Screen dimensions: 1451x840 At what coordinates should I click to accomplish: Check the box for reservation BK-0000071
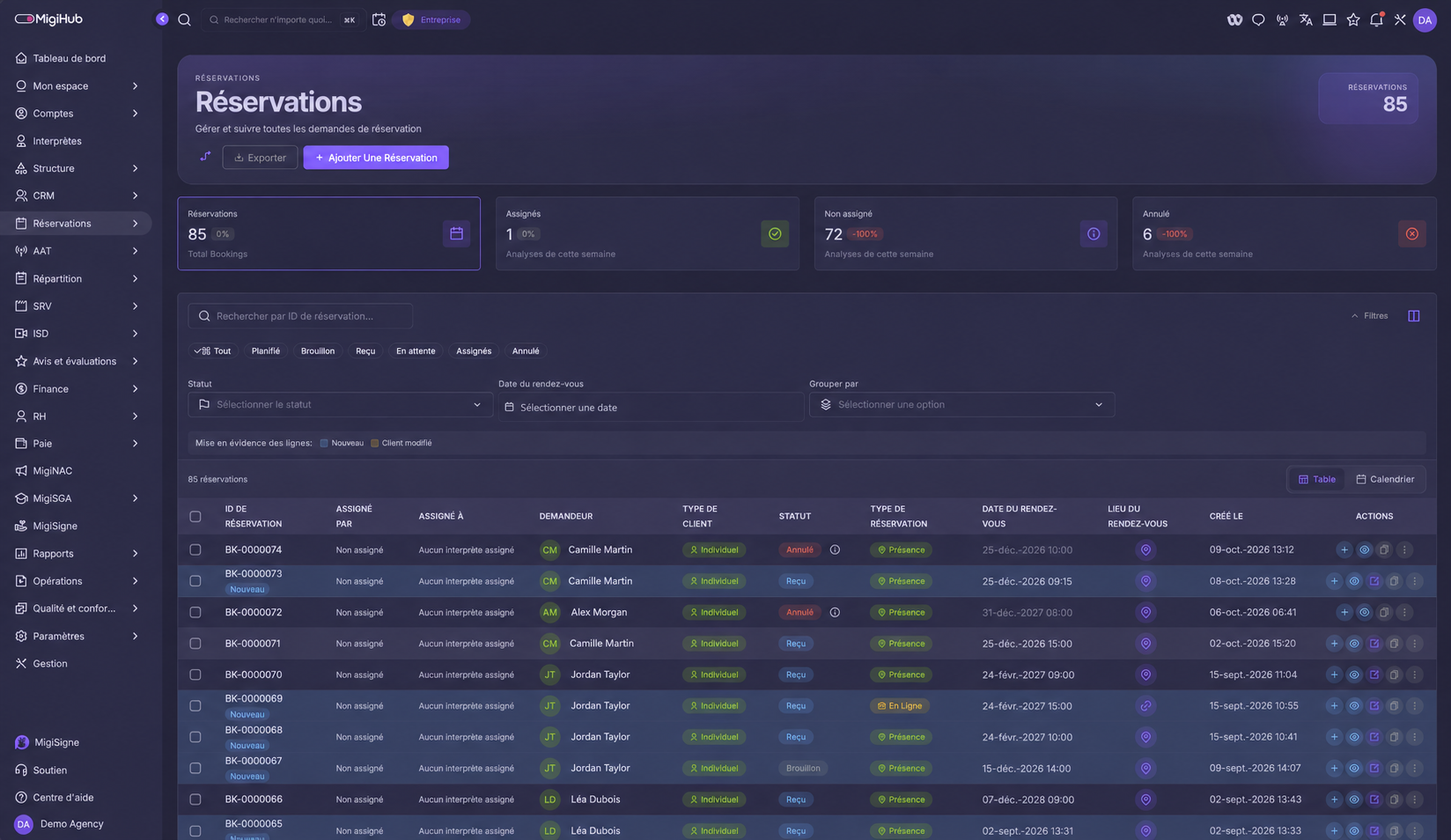pyautogui.click(x=195, y=644)
